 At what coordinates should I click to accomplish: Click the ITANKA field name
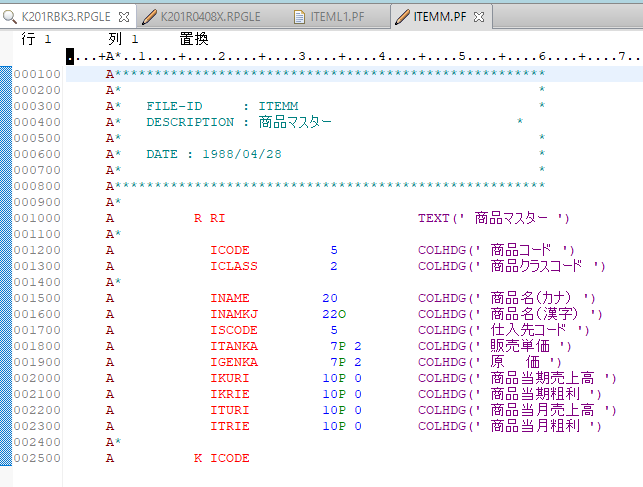(234, 346)
